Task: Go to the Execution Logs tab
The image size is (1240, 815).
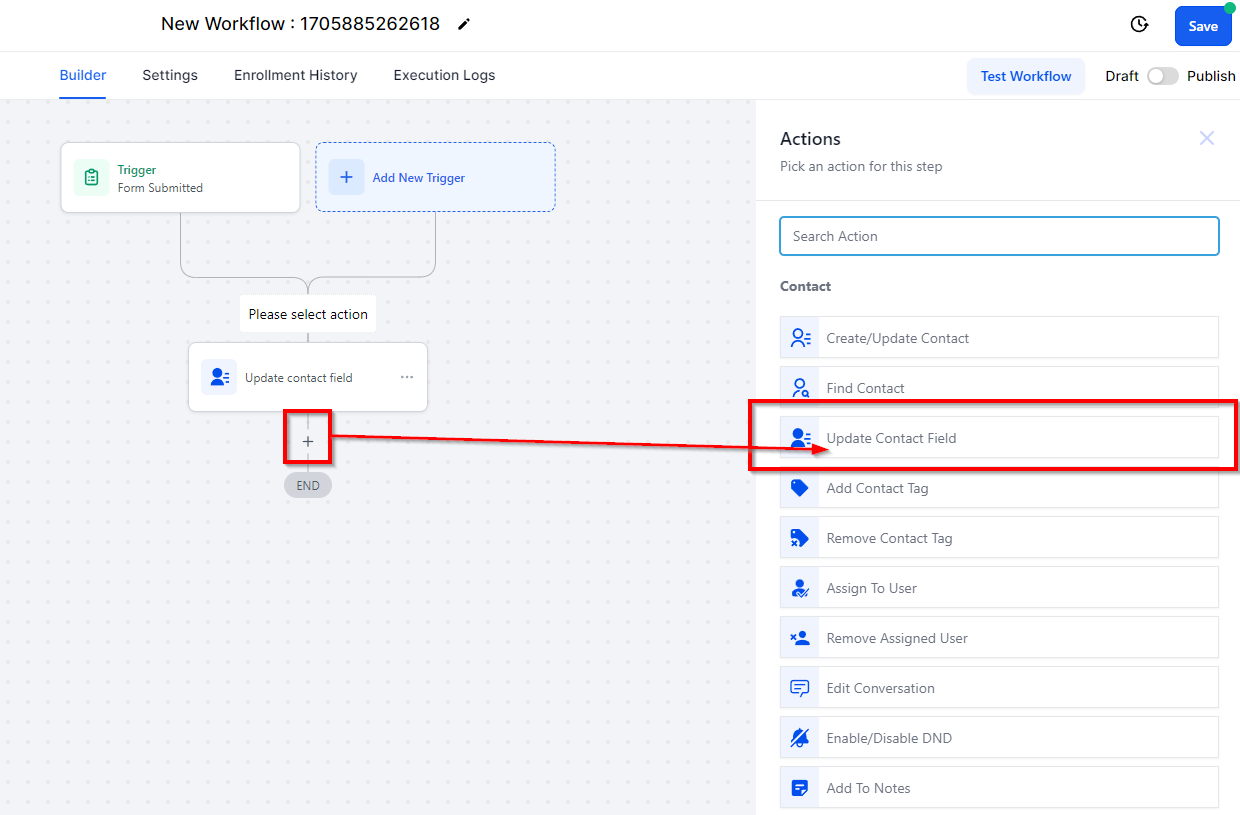Action: 444,75
